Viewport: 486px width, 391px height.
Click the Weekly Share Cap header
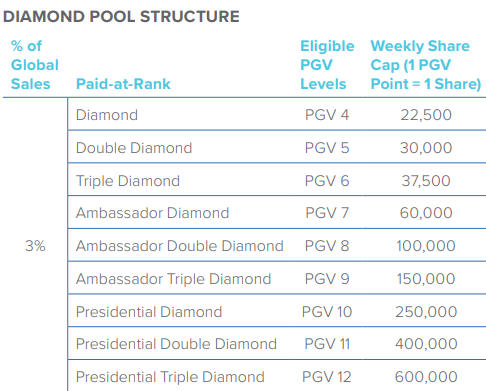click(426, 65)
